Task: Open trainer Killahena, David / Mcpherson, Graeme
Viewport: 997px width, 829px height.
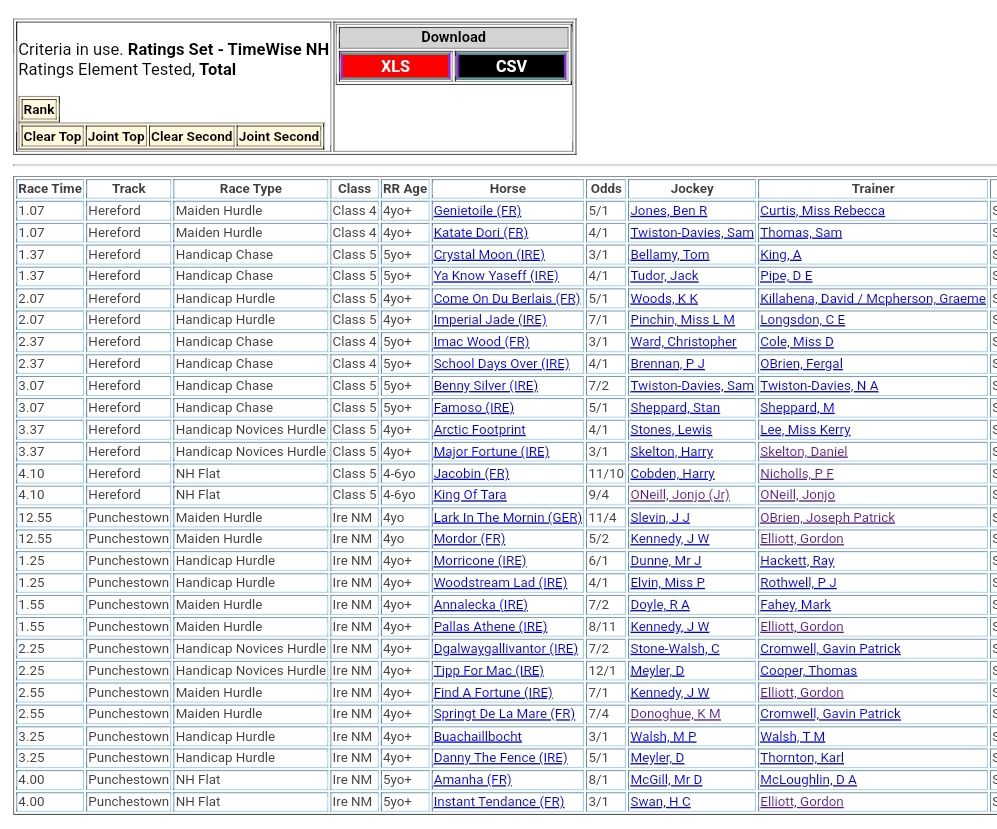Action: tap(872, 299)
